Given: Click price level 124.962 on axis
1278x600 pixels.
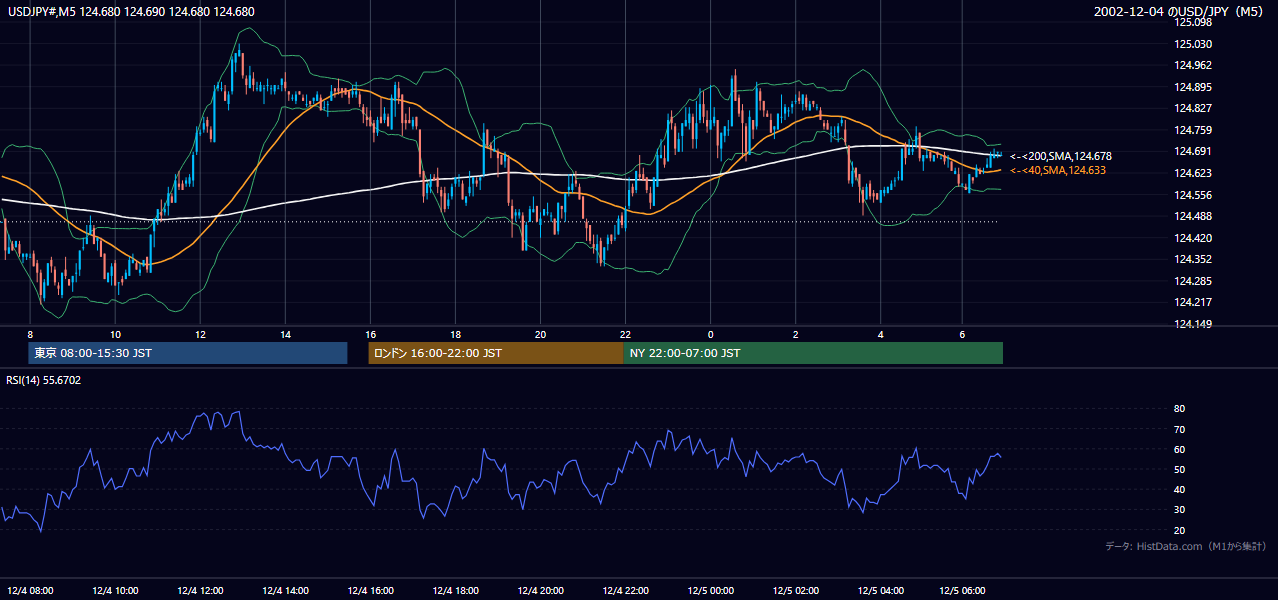Looking at the screenshot, I should click(1193, 65).
